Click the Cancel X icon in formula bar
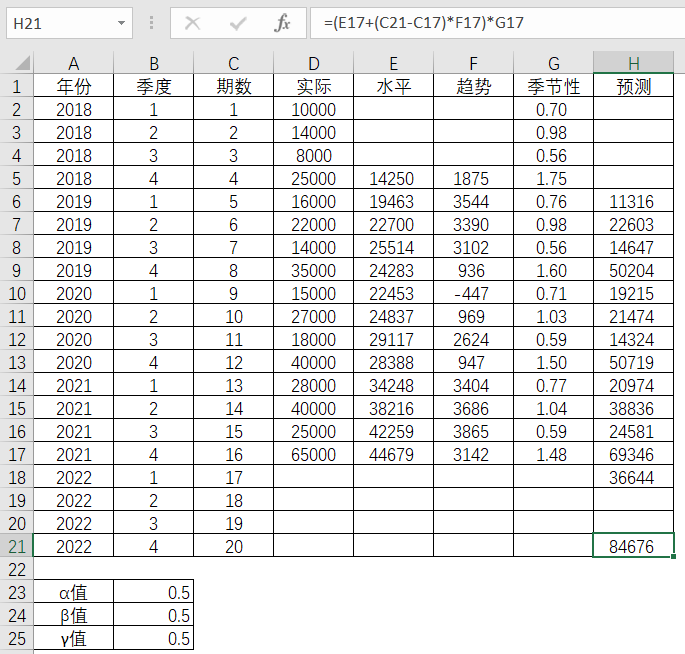The width and height of the screenshot is (685, 654). coord(193,22)
